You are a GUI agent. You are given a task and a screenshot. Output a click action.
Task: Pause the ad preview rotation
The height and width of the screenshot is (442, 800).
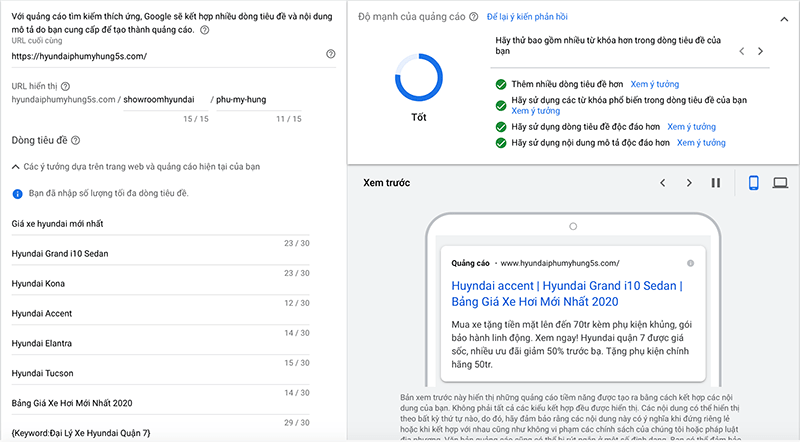pos(716,183)
